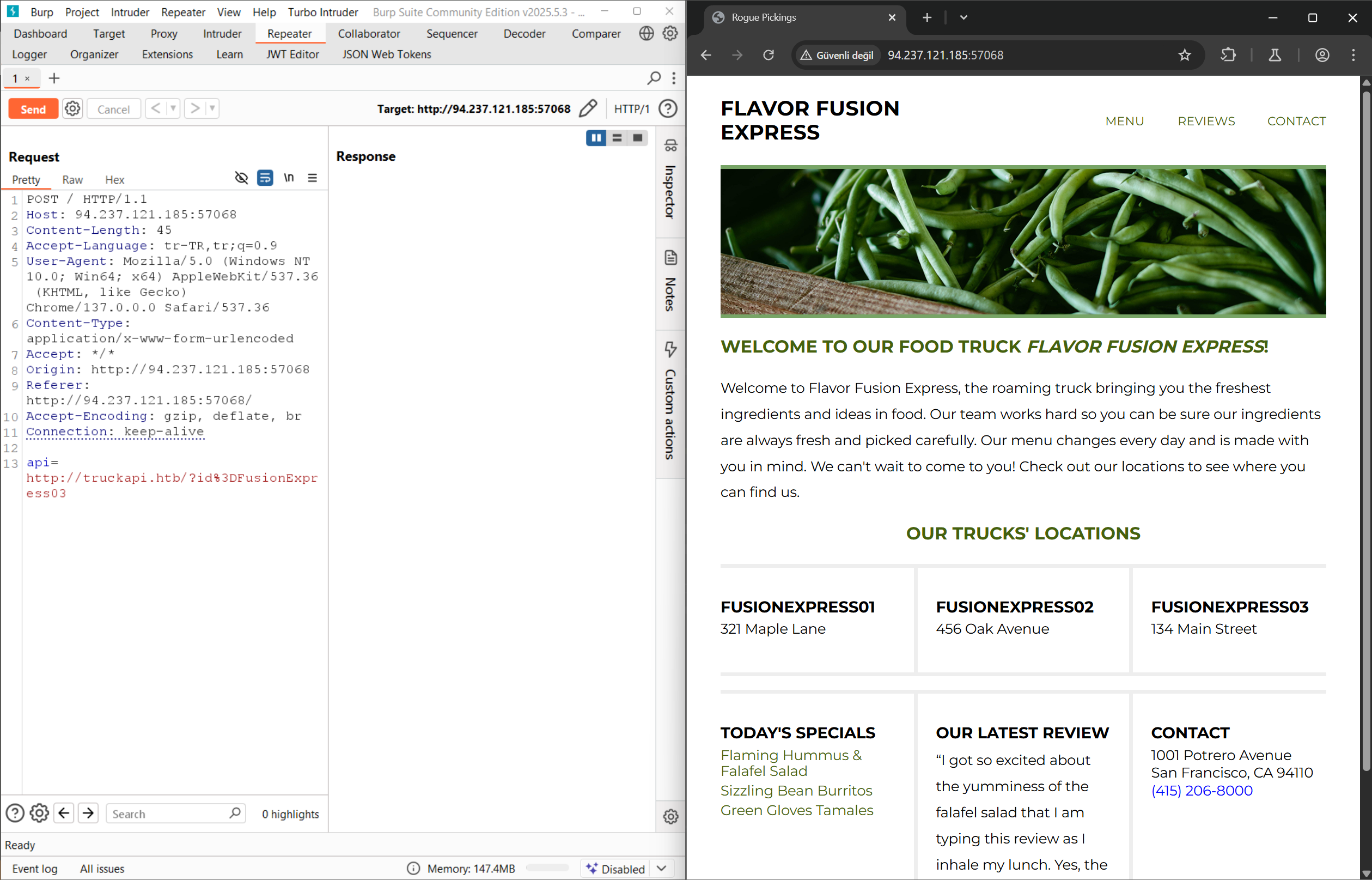Open the history forward dropdown arrow

point(212,108)
